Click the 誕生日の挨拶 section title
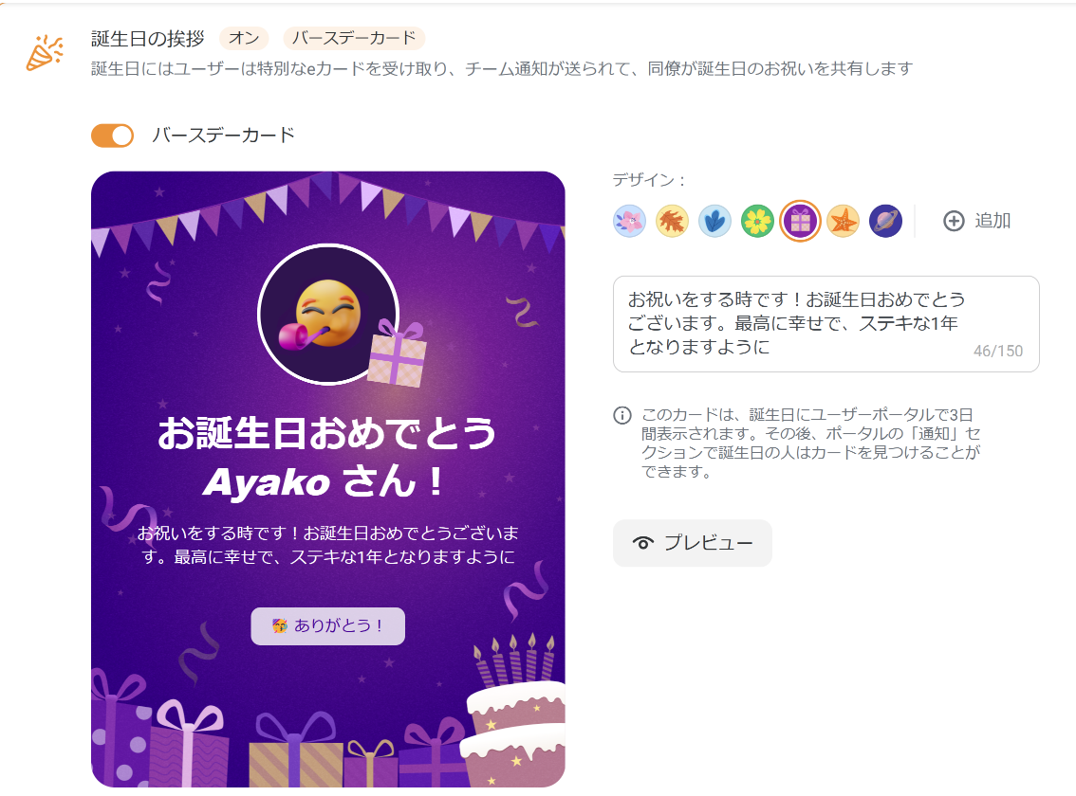Viewport: 1076px width, 796px height. [148, 38]
